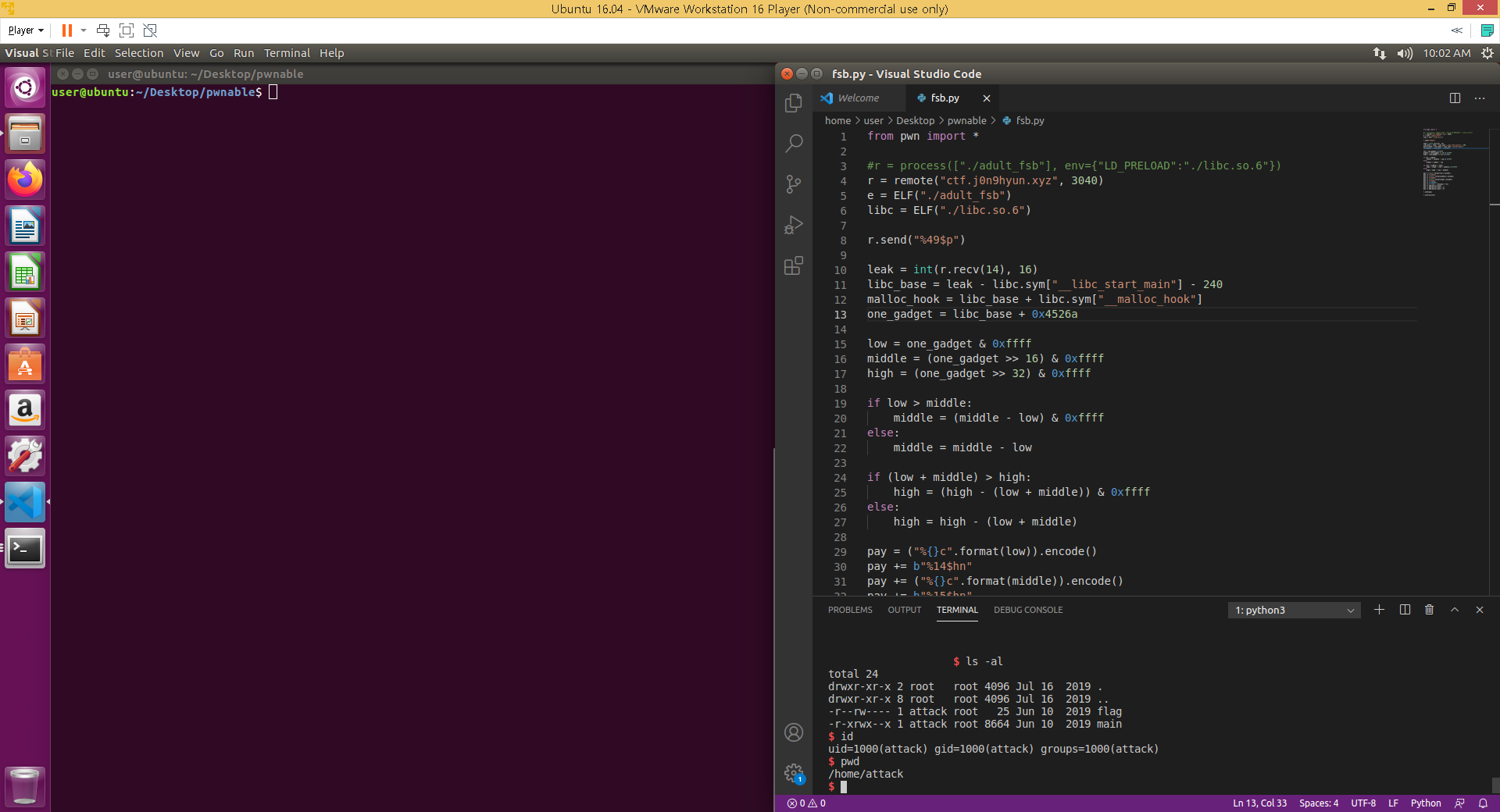Open editor More Actions ellipsis
The height and width of the screenshot is (812, 1500).
click(x=1480, y=98)
